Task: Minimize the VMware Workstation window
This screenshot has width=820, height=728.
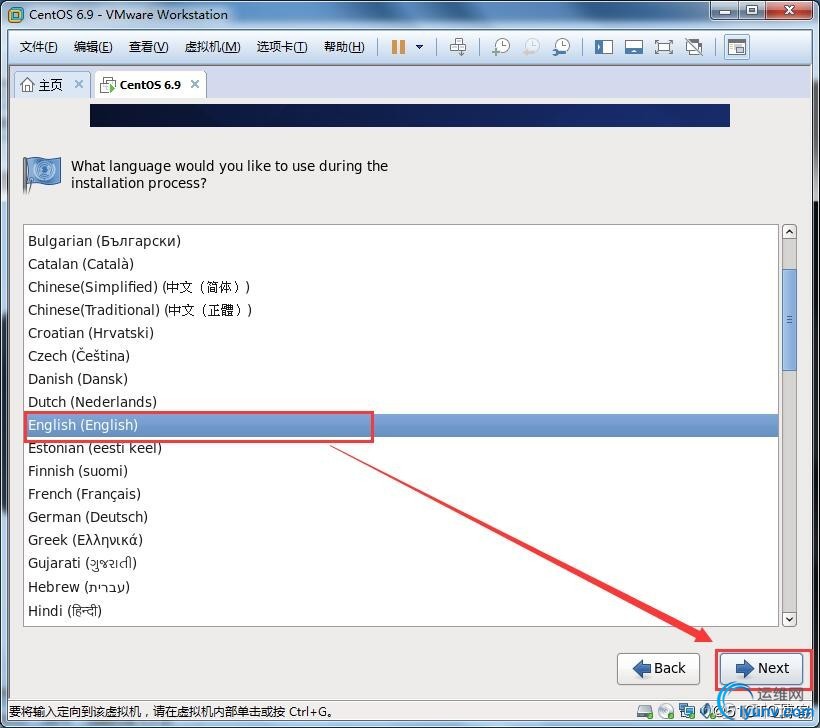Action: [x=725, y=10]
